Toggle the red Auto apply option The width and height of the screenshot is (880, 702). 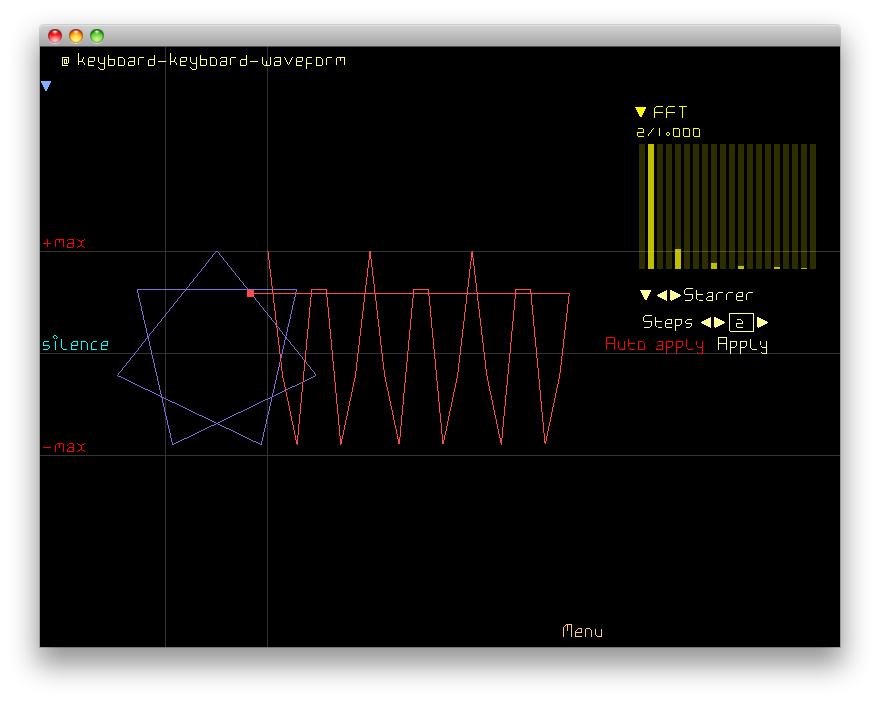click(654, 345)
